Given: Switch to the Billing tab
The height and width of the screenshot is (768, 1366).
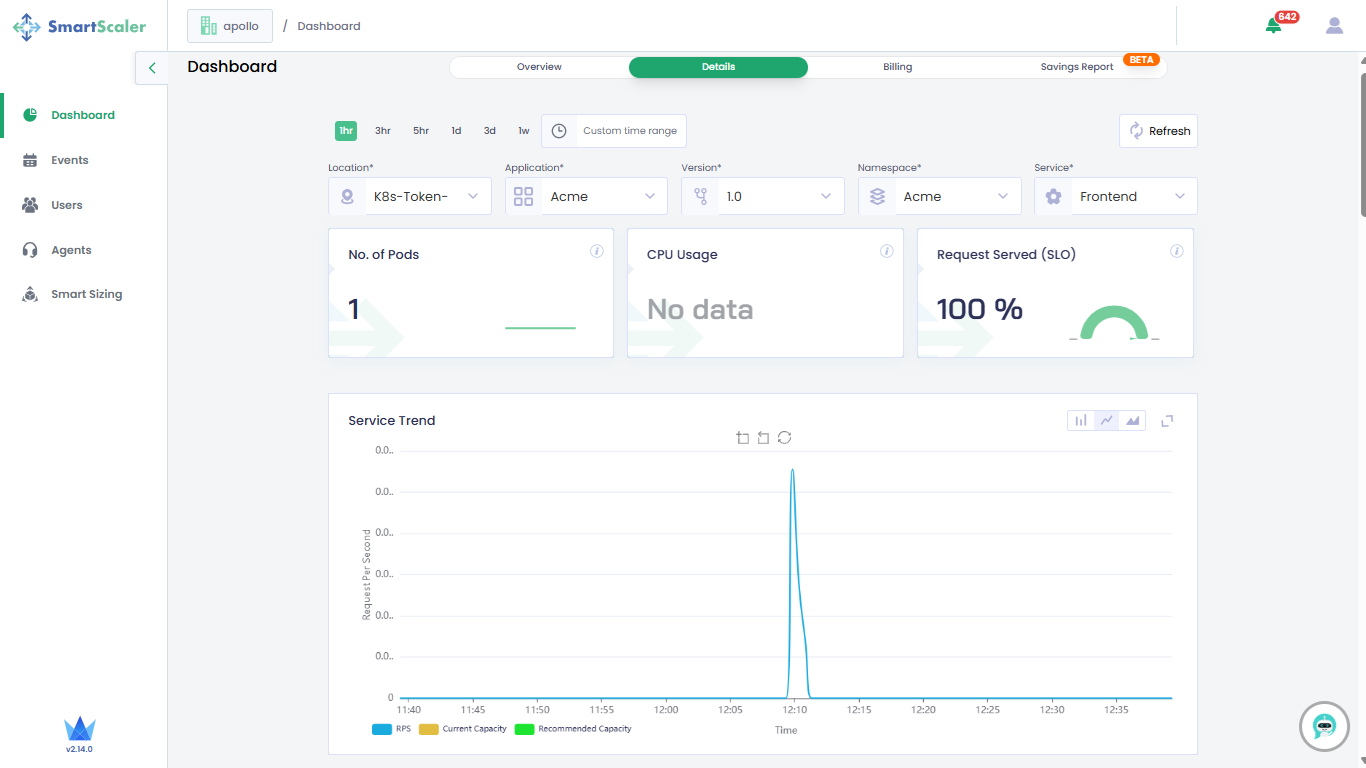Looking at the screenshot, I should pos(897,67).
